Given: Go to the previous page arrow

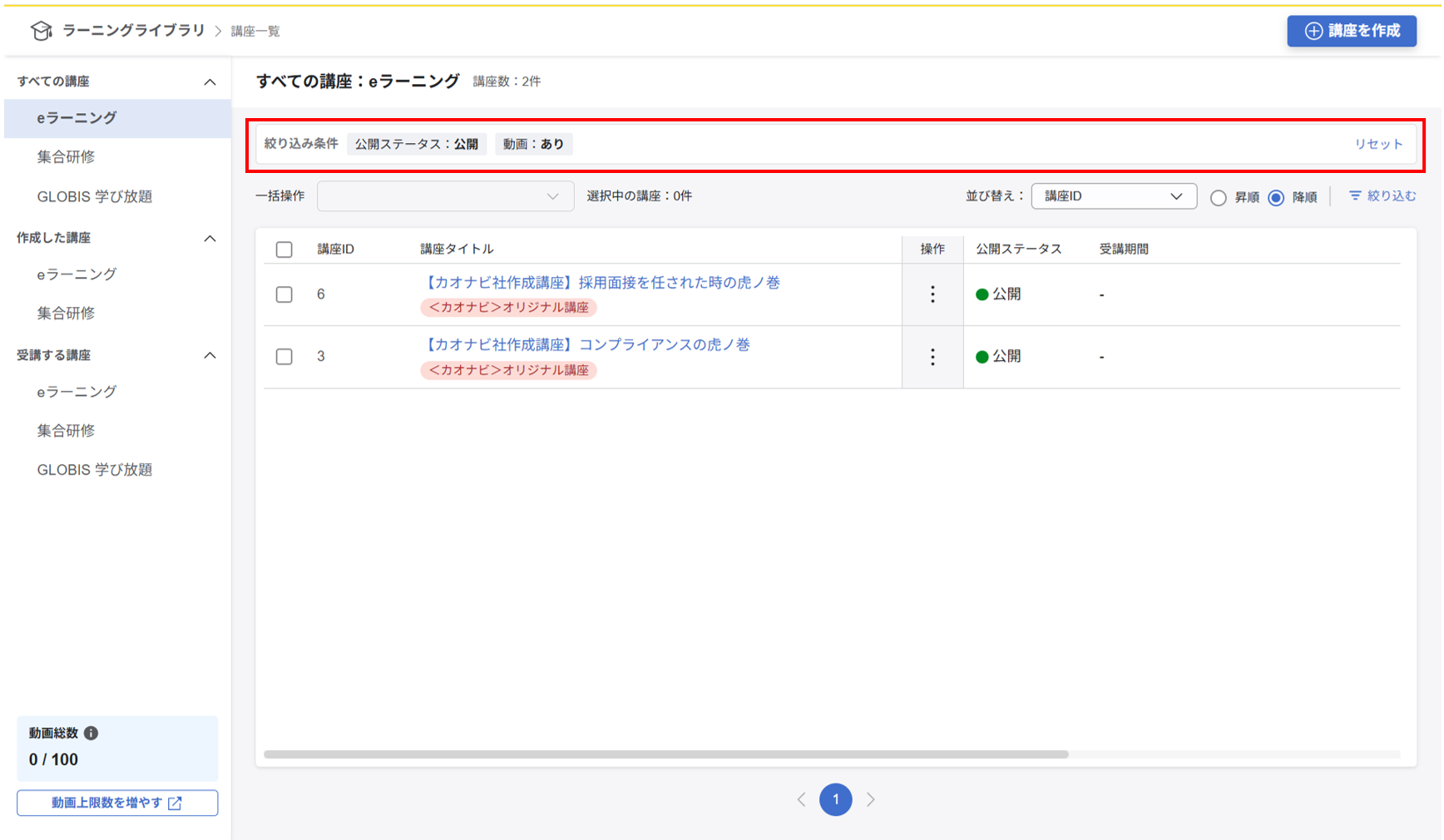Looking at the screenshot, I should tap(801, 799).
